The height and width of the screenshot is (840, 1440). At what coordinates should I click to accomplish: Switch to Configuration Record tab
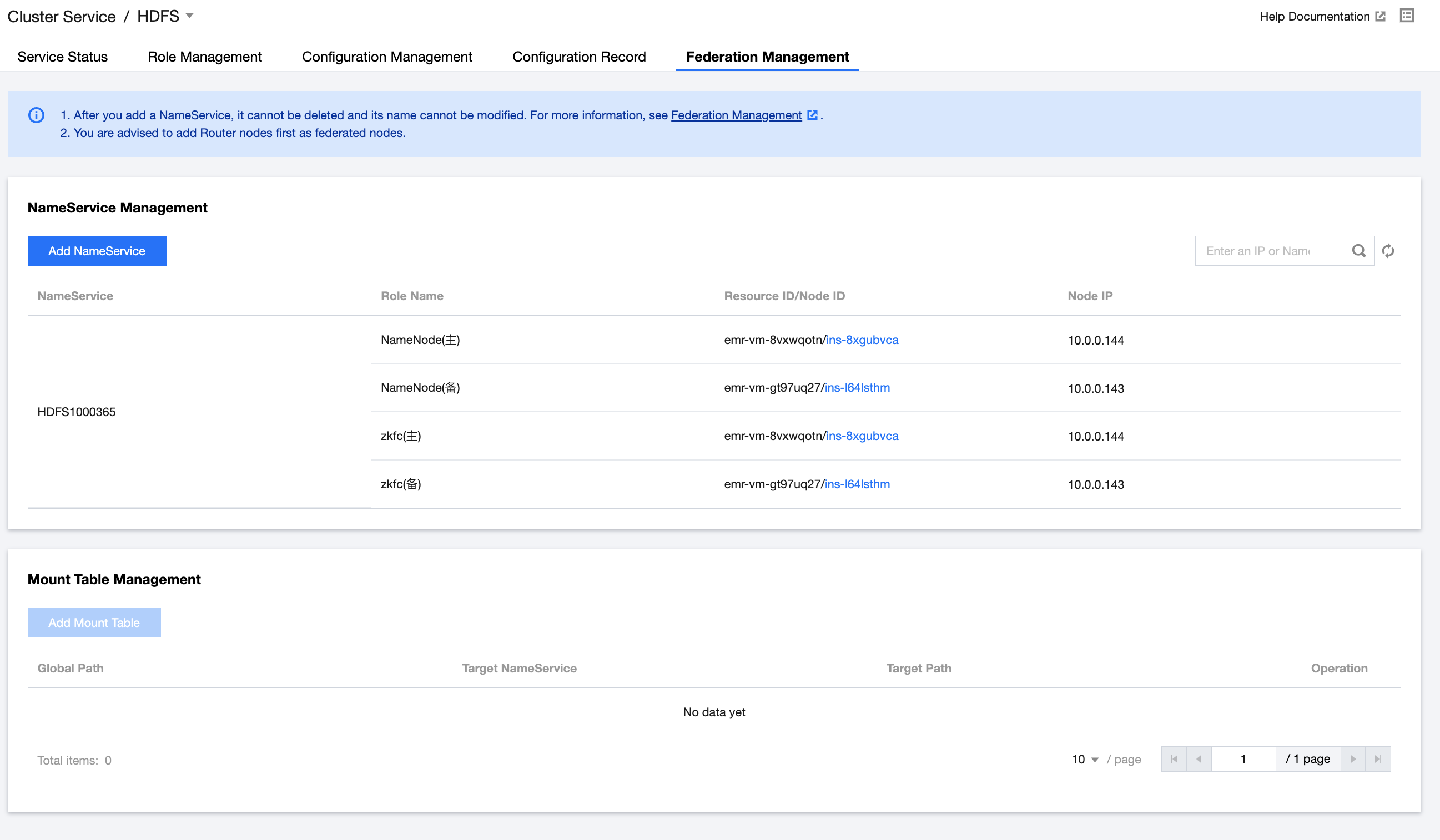579,57
